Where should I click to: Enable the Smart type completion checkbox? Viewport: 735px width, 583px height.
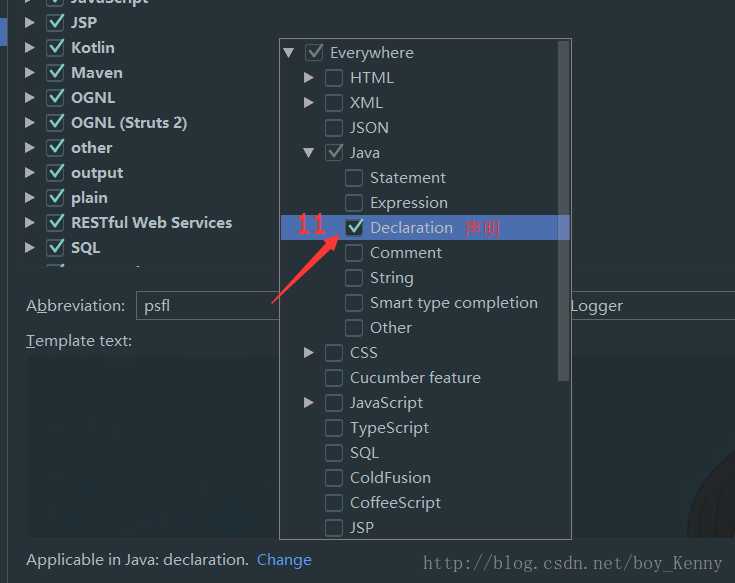click(354, 303)
